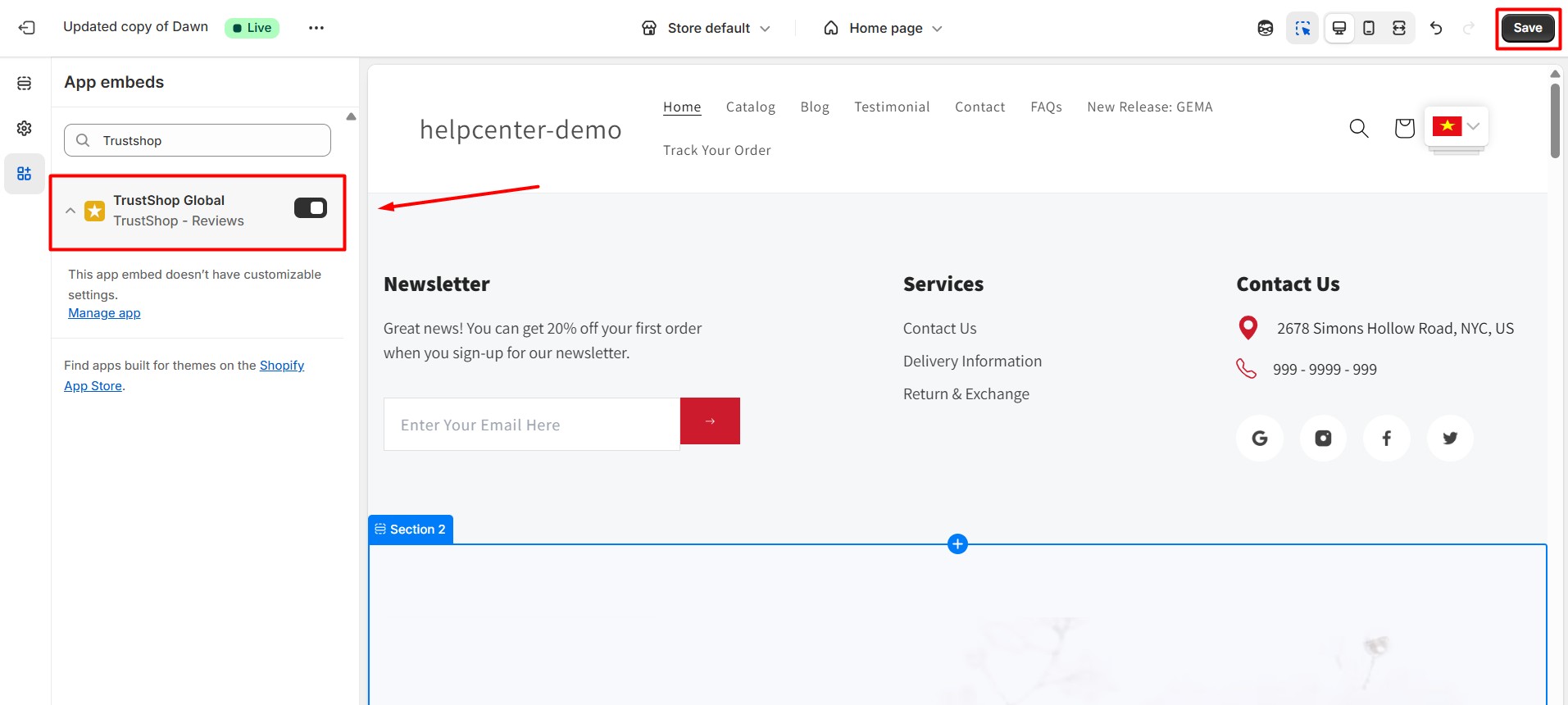Click the red location pin icon
Screen dimensions: 1568x705
tap(1248, 328)
